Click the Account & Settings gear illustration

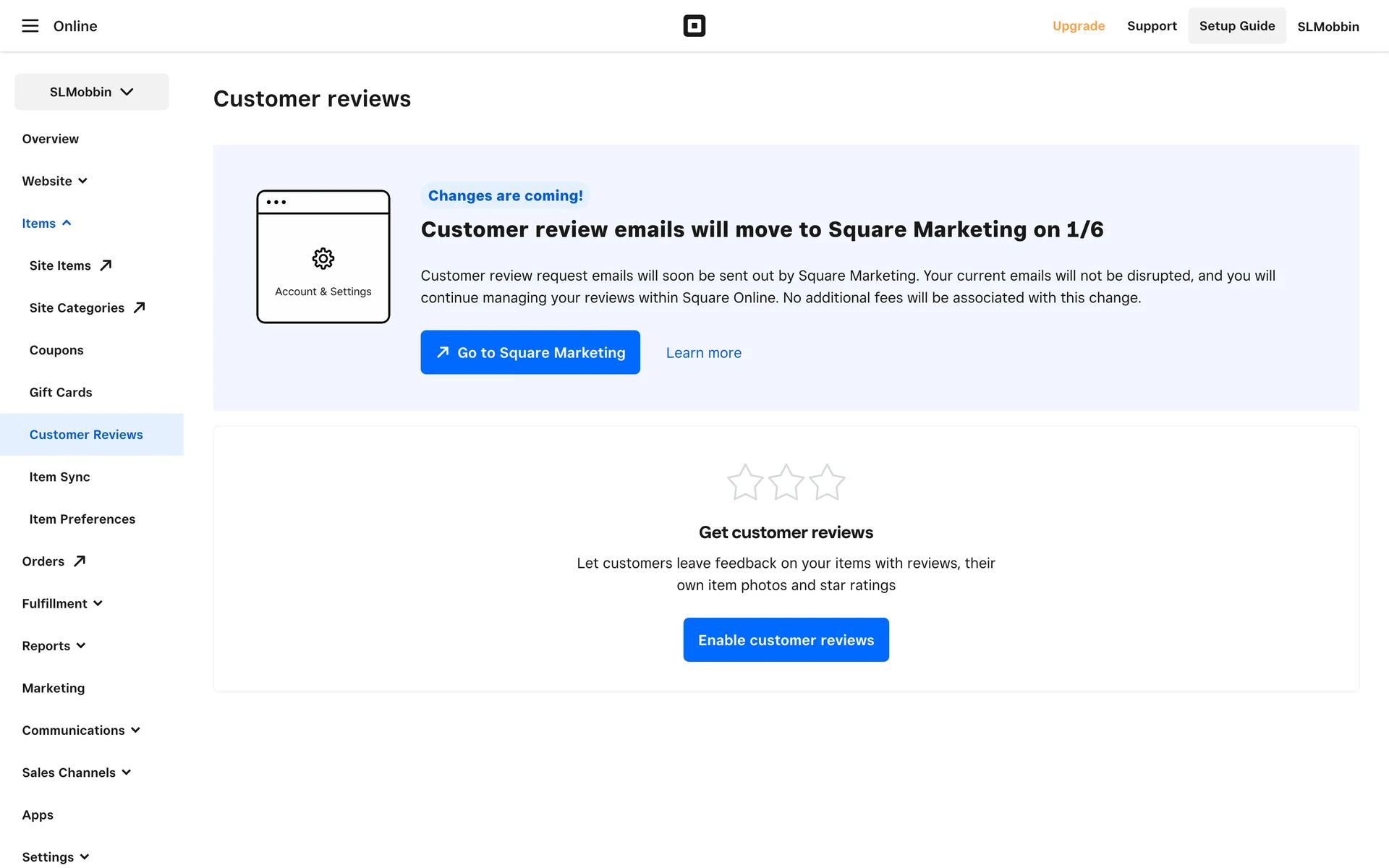click(x=323, y=258)
